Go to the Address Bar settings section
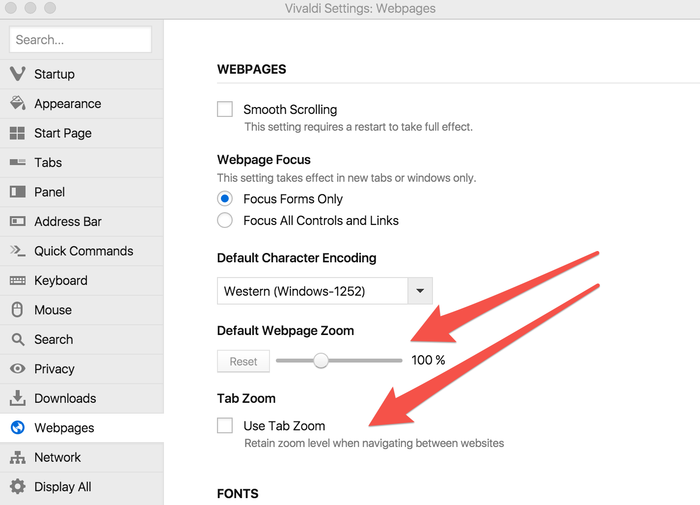This screenshot has height=505, width=700. coord(68,222)
